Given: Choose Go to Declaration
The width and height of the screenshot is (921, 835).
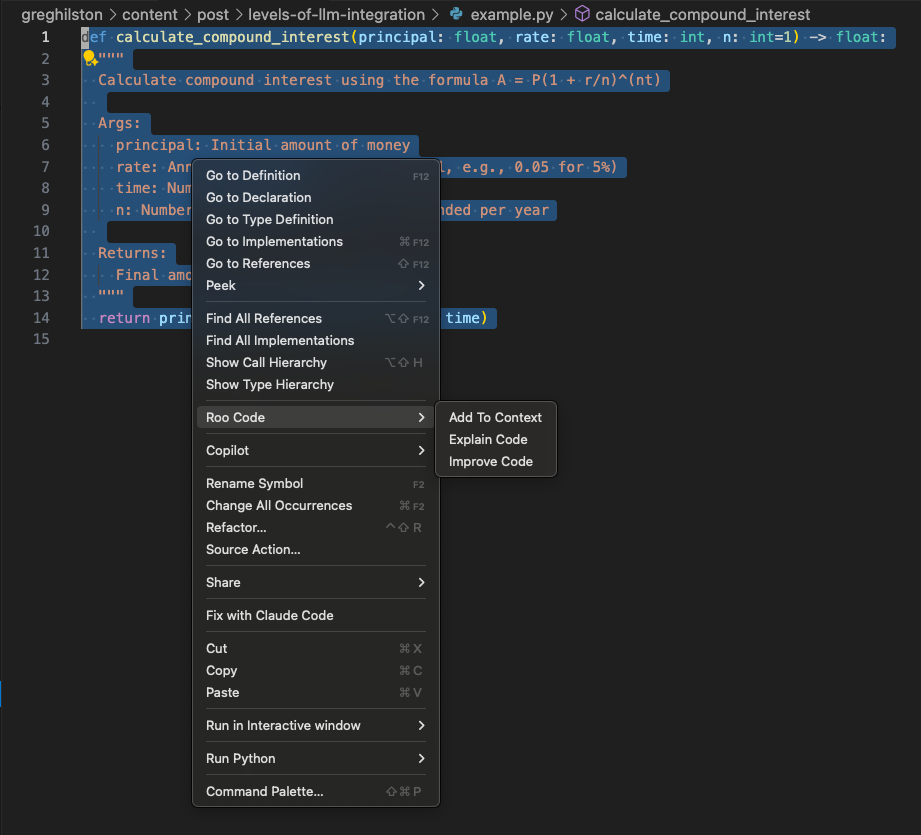Looking at the screenshot, I should 315,197.
